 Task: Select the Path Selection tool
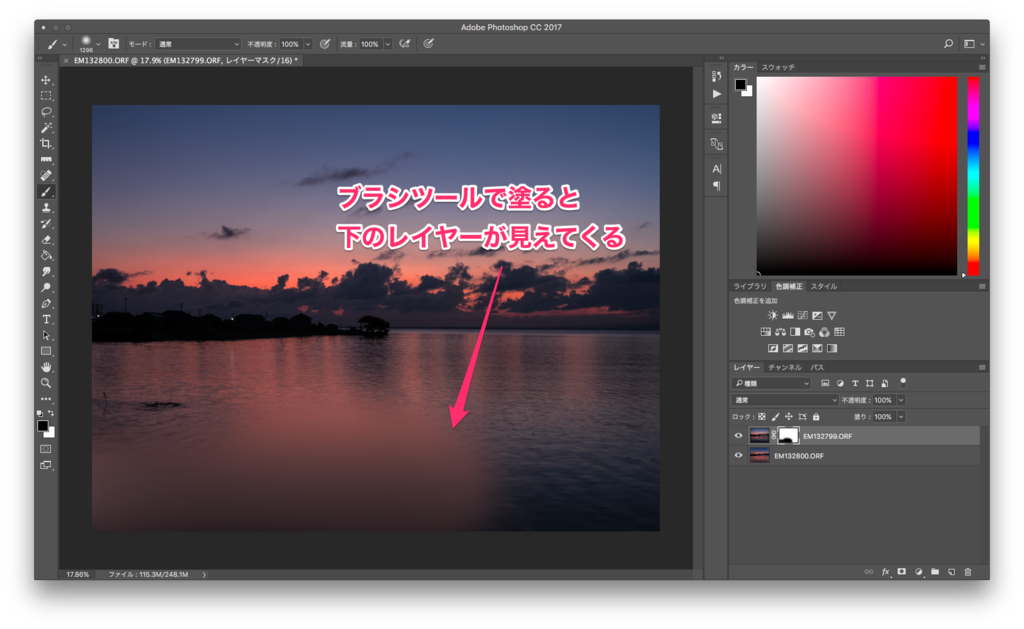coord(46,336)
